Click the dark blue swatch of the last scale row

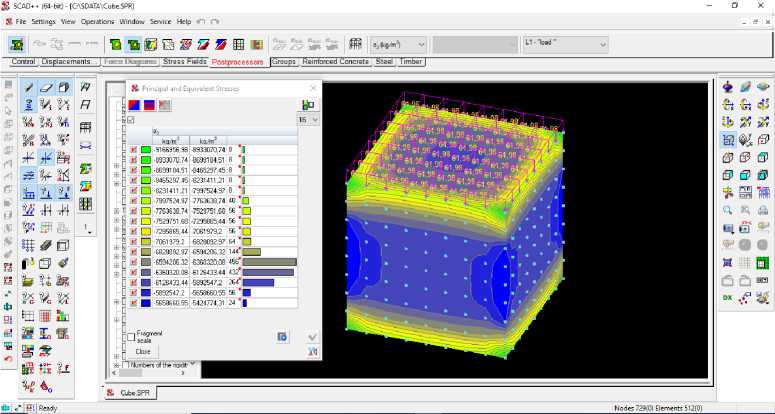(145, 303)
